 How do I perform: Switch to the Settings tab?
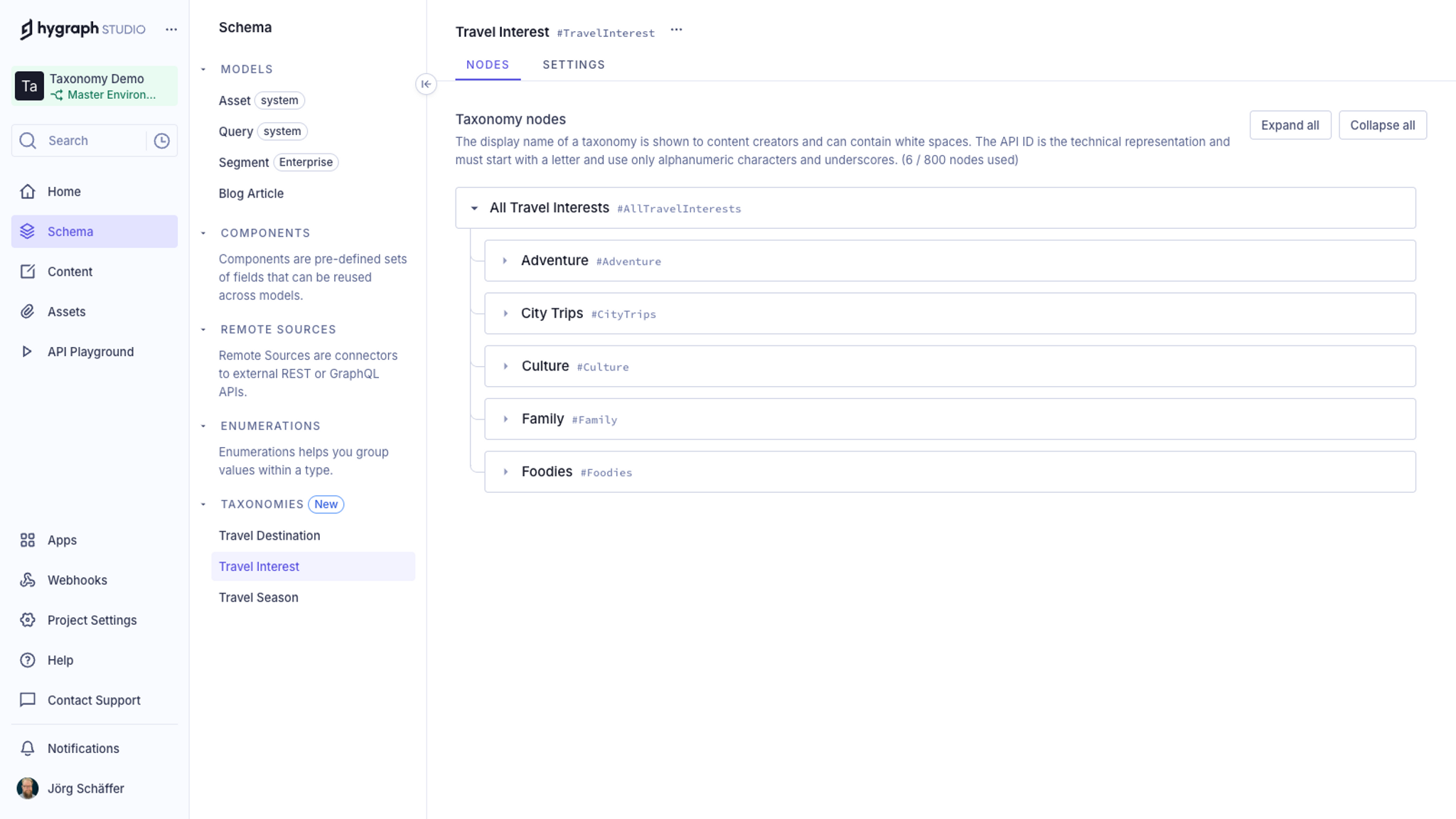(x=573, y=65)
